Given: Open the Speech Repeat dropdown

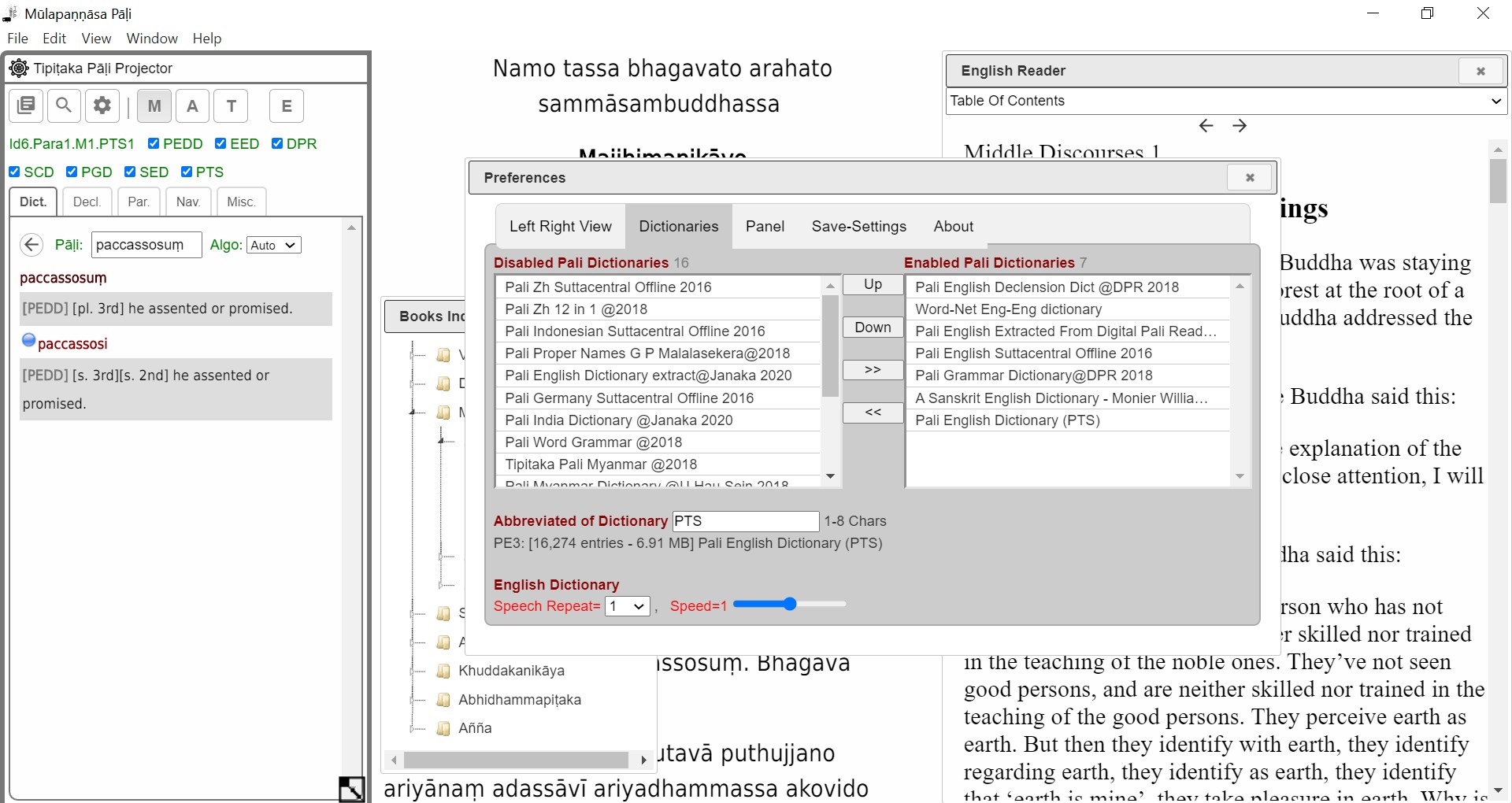Looking at the screenshot, I should tap(627, 606).
